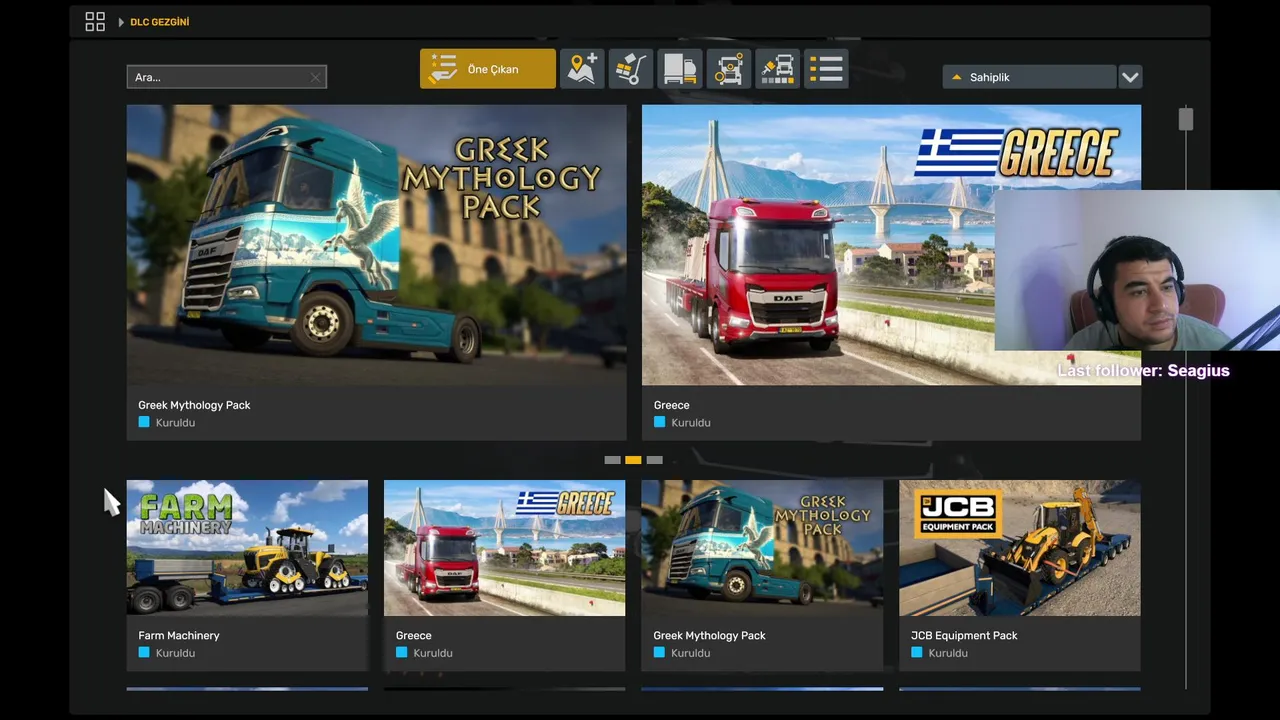Click the vertical scrollbar handle
The width and height of the screenshot is (1280, 720).
(1186, 119)
